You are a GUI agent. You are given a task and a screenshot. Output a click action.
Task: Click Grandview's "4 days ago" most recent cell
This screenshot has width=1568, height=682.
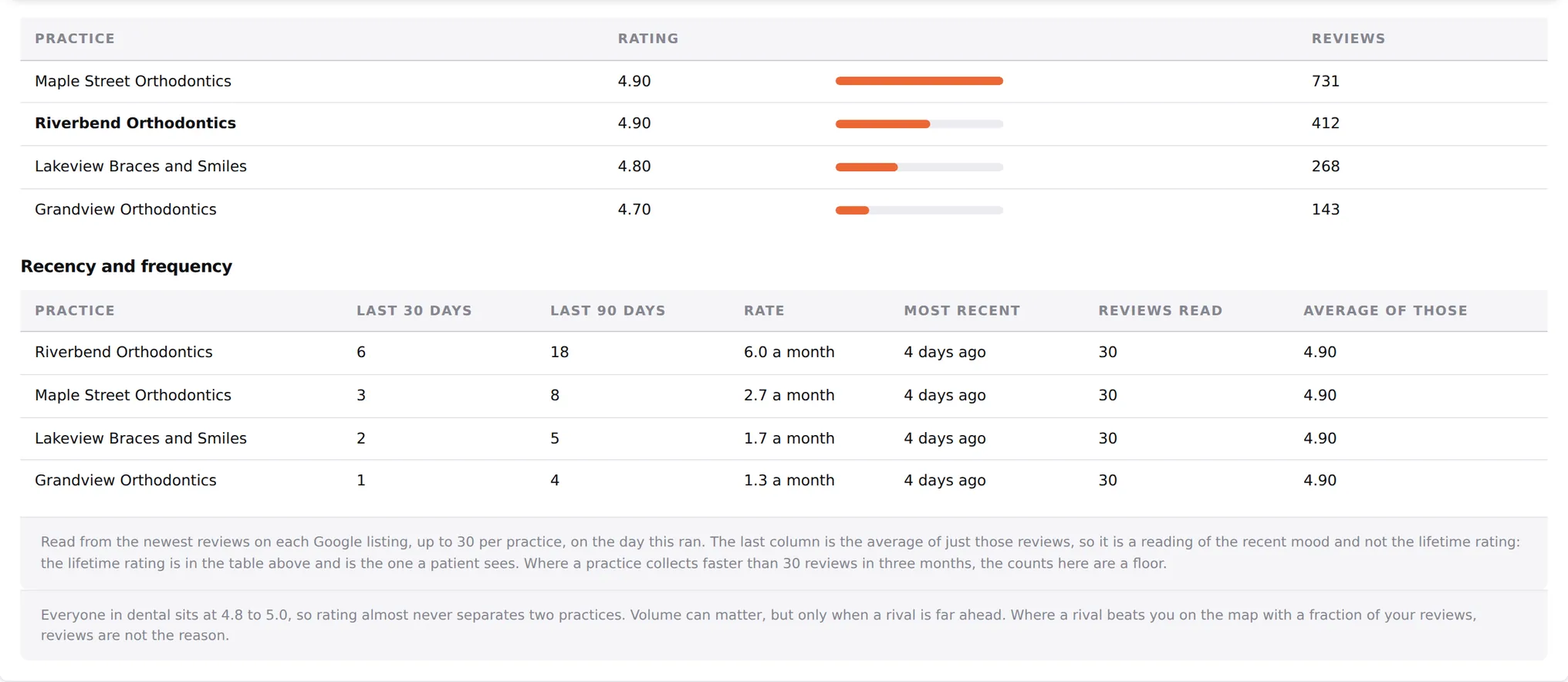coord(945,481)
